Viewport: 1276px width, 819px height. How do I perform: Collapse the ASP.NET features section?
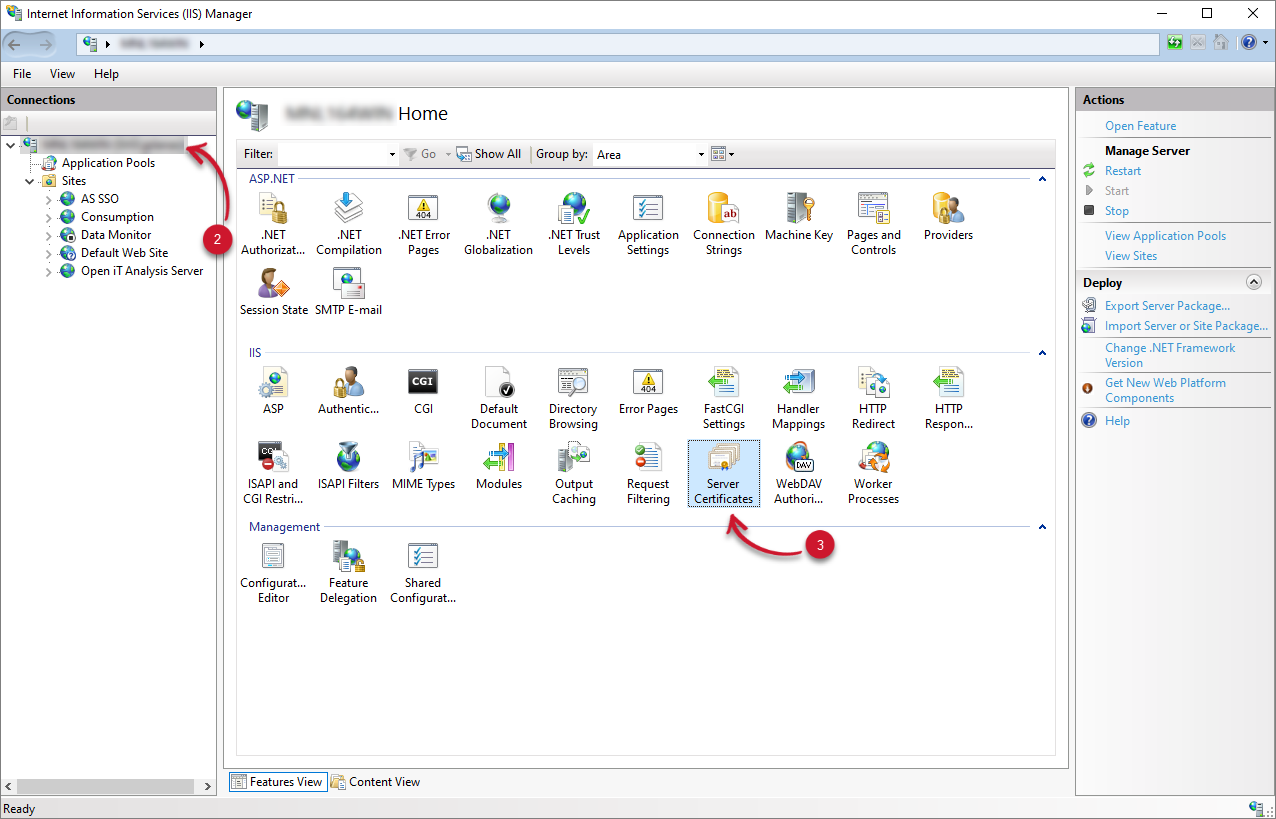click(1041, 178)
